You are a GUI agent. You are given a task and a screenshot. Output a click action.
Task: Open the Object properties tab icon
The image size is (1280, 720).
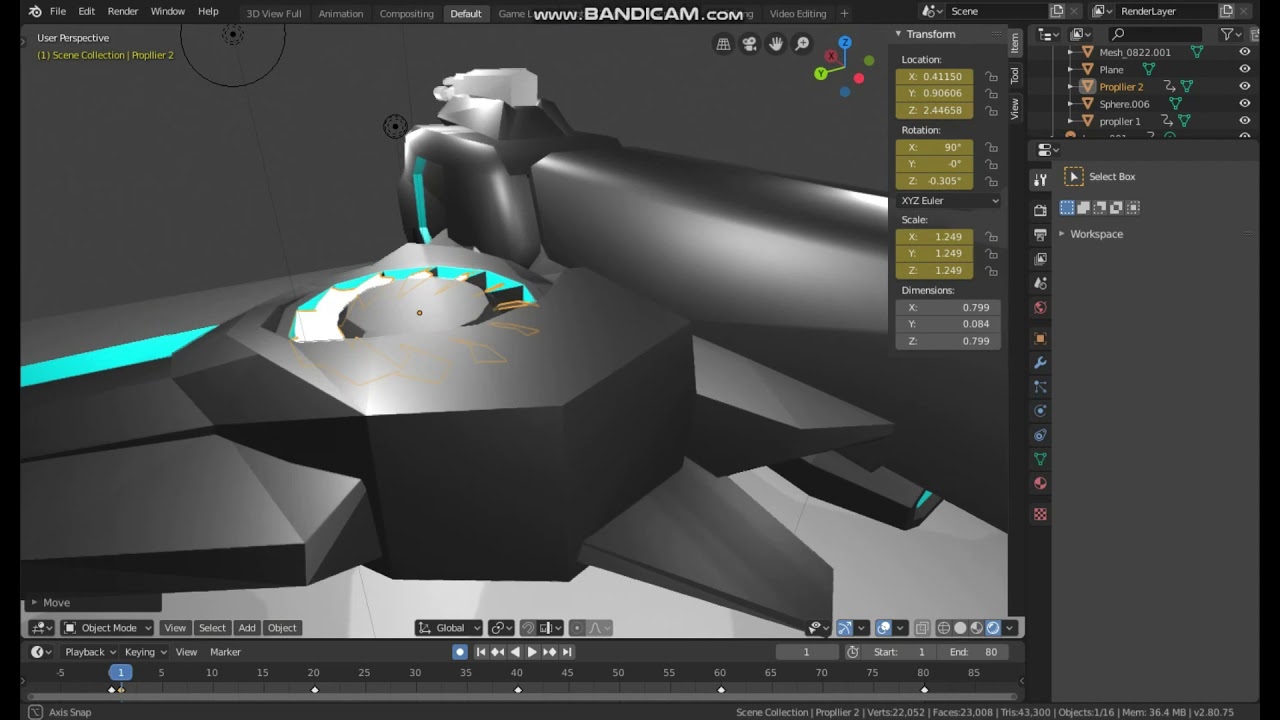(x=1040, y=338)
